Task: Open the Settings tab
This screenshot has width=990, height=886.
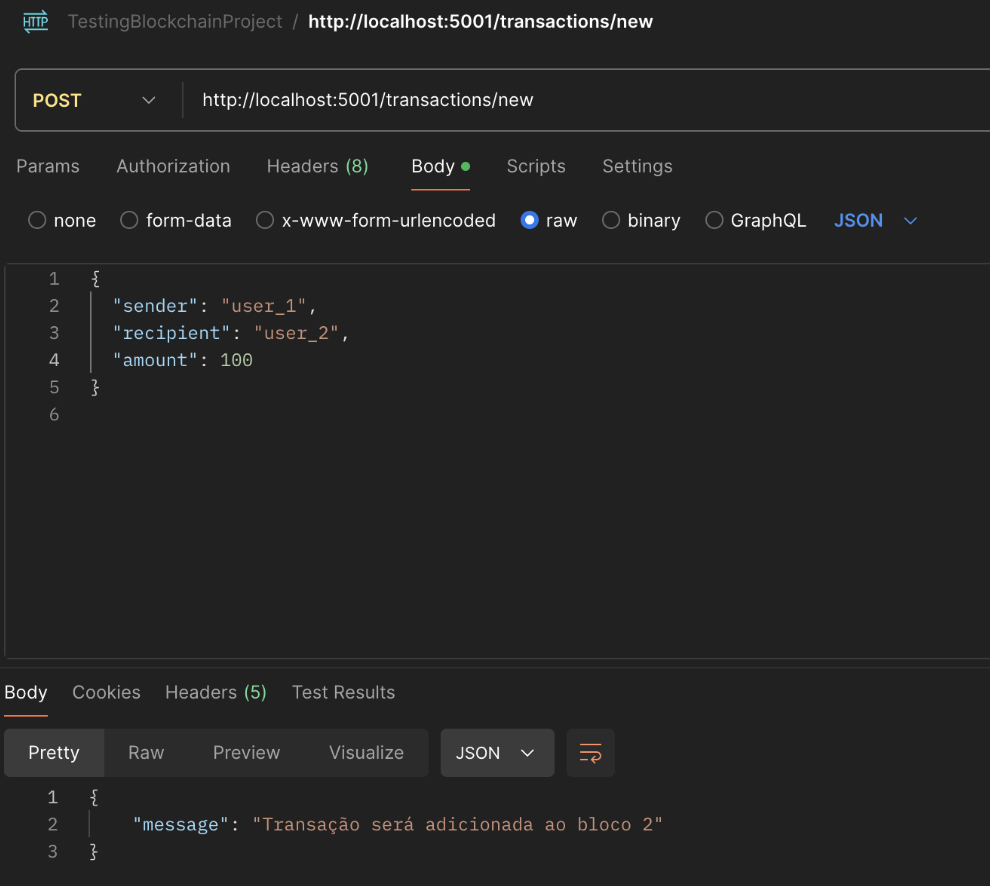Action: click(x=637, y=166)
